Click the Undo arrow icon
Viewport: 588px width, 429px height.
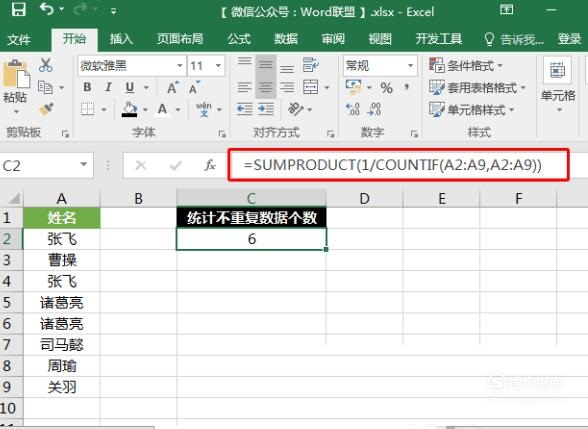tap(47, 9)
